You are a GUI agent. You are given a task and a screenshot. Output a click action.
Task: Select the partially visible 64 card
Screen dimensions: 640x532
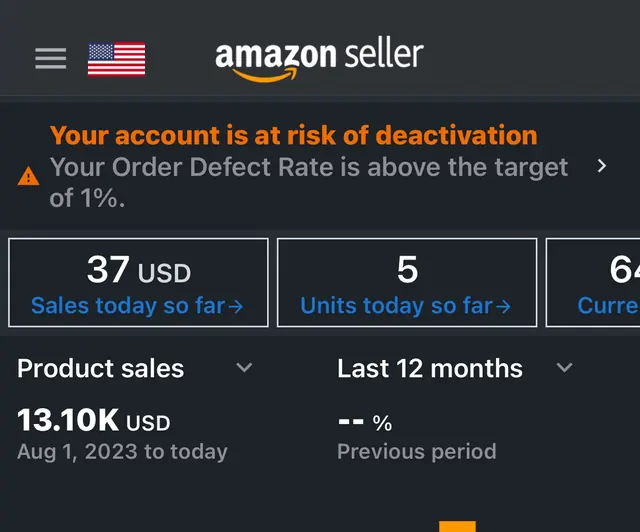click(593, 283)
